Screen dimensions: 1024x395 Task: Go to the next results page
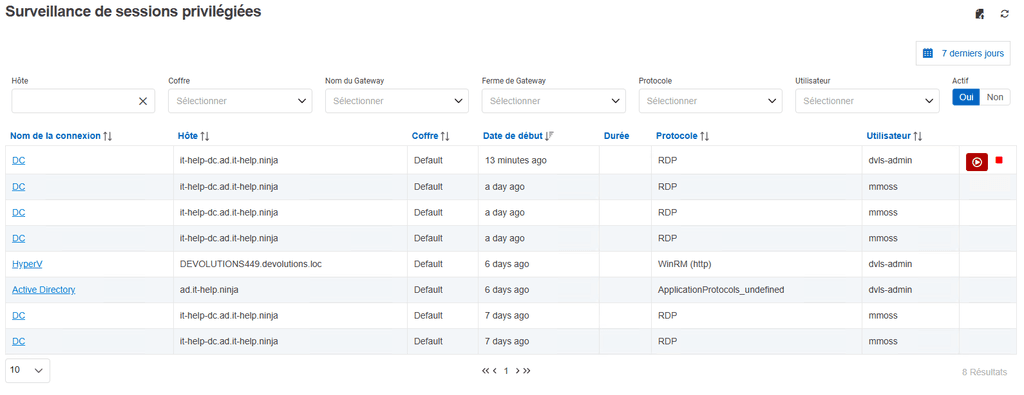517,371
